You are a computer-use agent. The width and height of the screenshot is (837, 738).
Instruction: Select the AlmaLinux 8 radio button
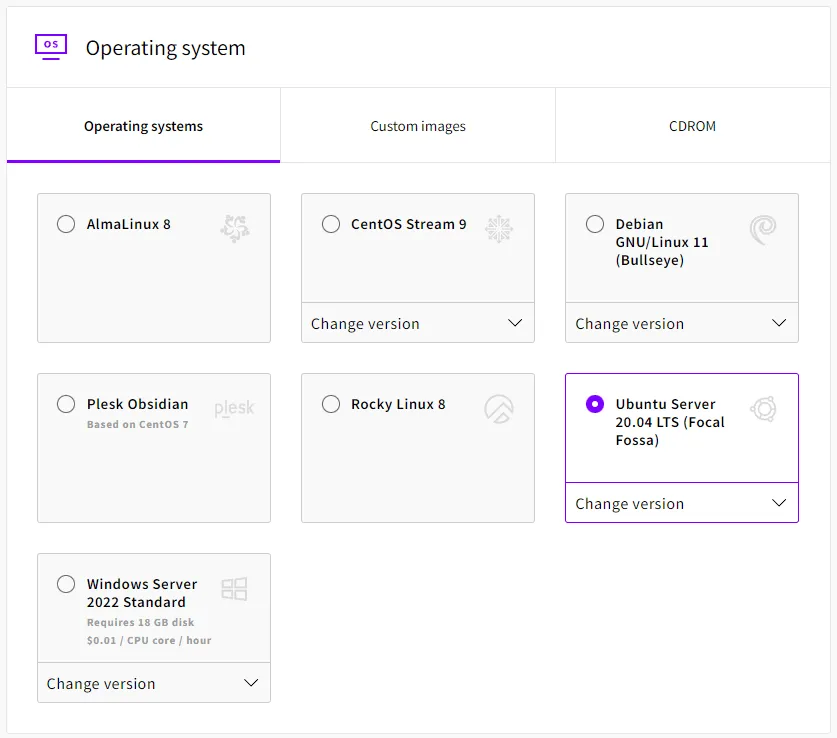click(x=66, y=224)
